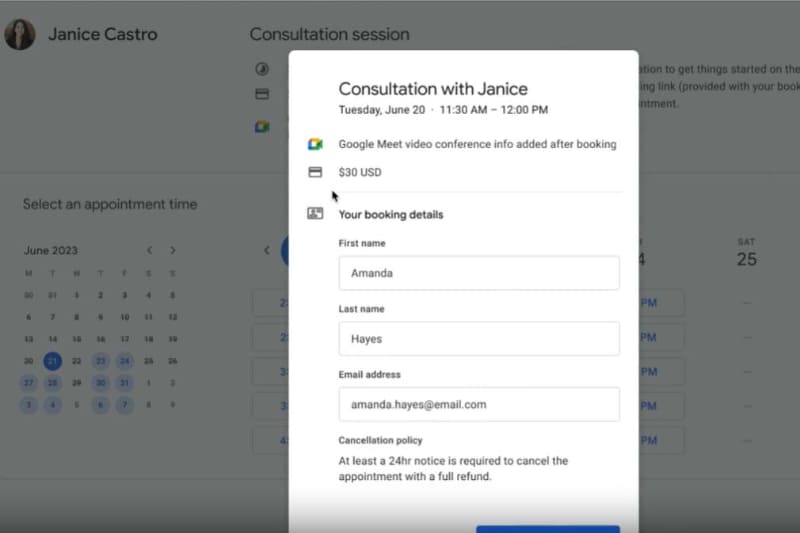Select June 23 in the mini calendar
This screenshot has height=533, width=800.
(x=101, y=361)
